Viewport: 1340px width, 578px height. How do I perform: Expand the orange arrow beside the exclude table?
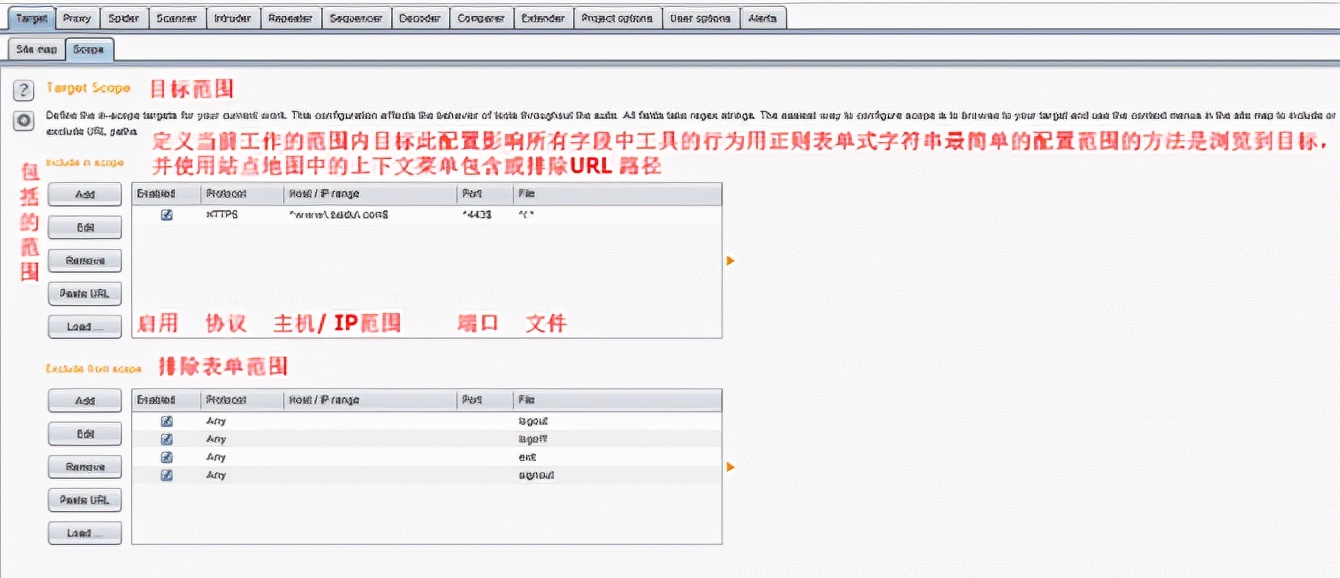[731, 467]
